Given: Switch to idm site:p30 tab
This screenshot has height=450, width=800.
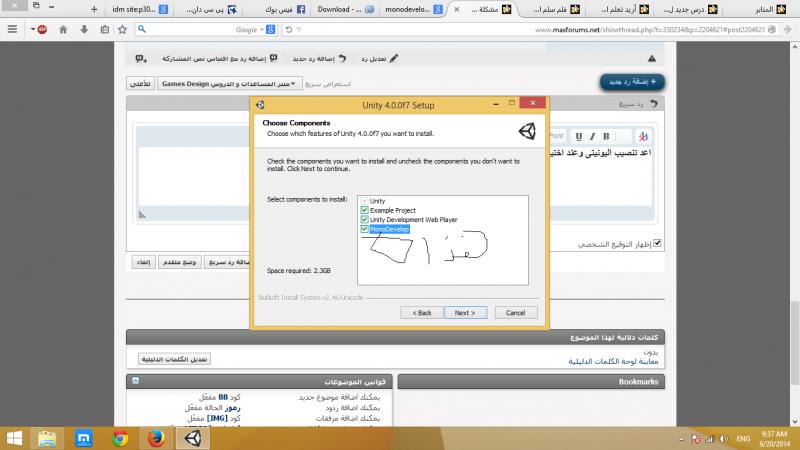Looking at the screenshot, I should point(140,9).
